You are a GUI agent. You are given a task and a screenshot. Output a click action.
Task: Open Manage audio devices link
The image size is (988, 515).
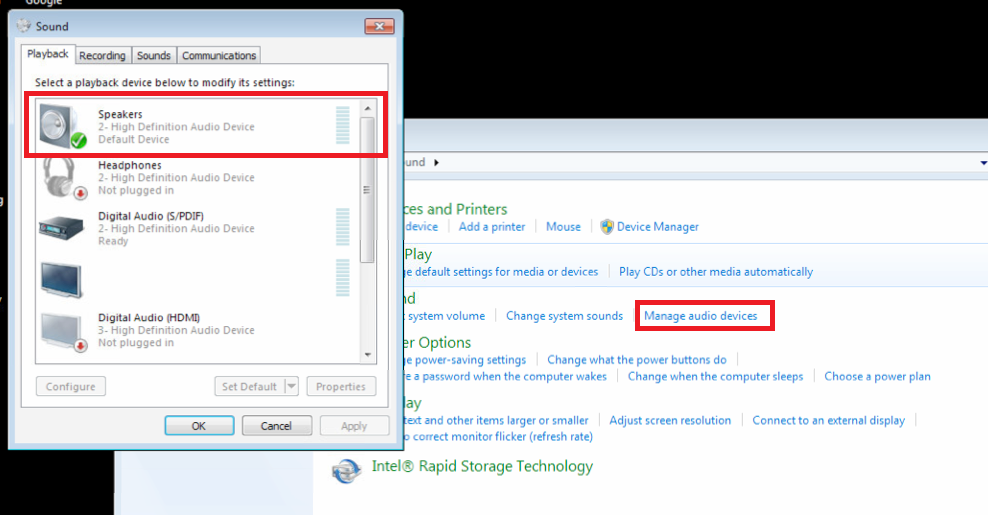pos(700,316)
